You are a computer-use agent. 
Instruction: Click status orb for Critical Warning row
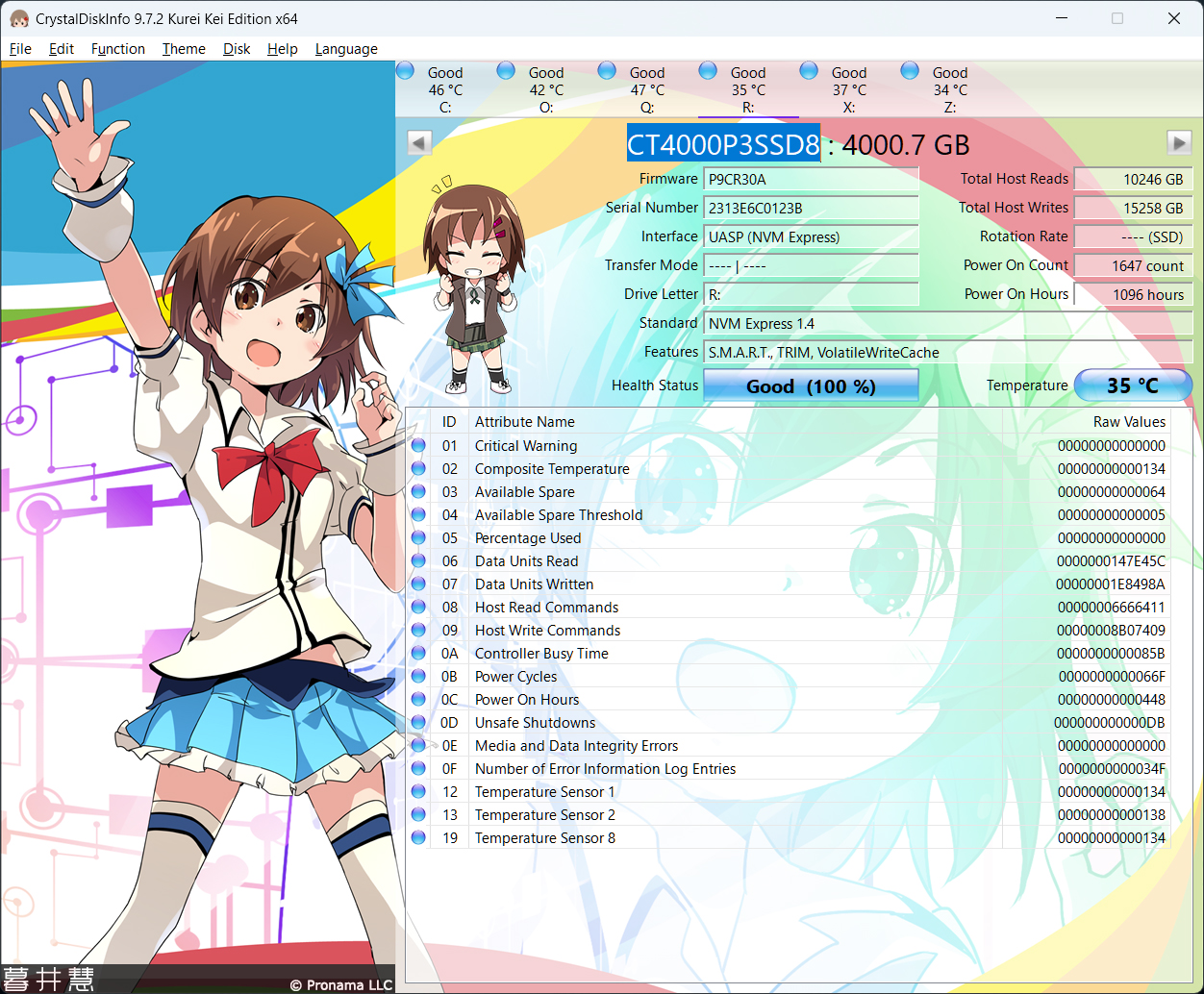pos(418,446)
